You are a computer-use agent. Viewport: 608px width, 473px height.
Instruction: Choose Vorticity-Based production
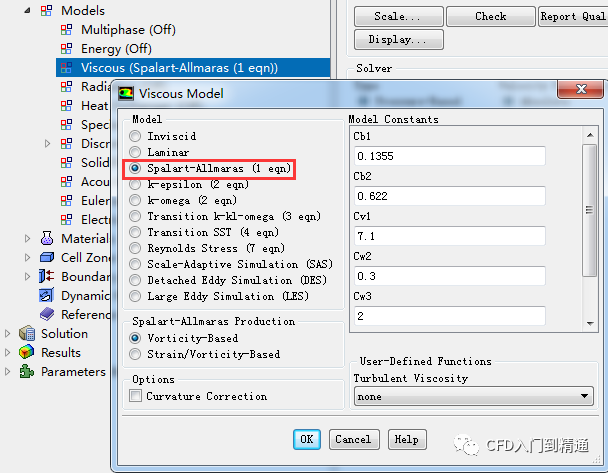(x=135, y=338)
